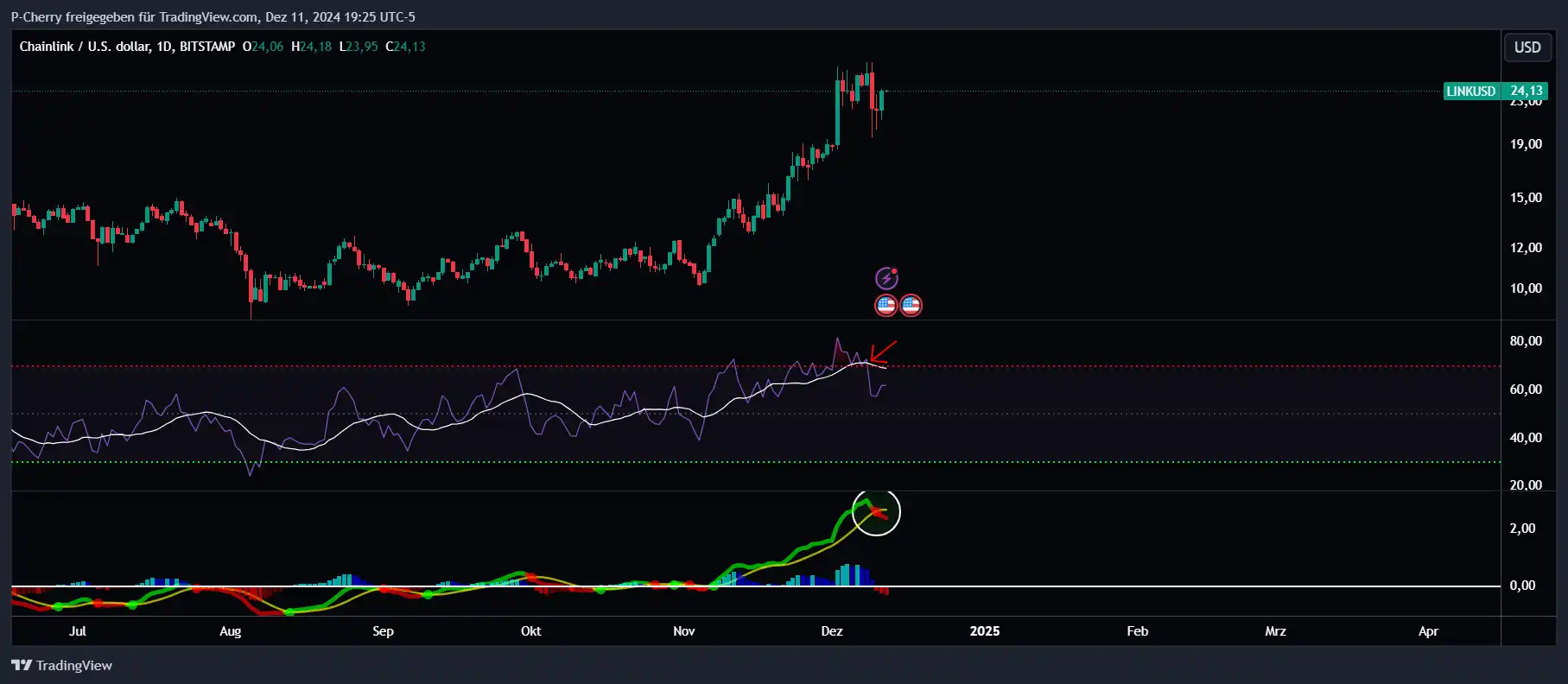
Task: Click the TradingView wordmark link
Action: (74, 665)
